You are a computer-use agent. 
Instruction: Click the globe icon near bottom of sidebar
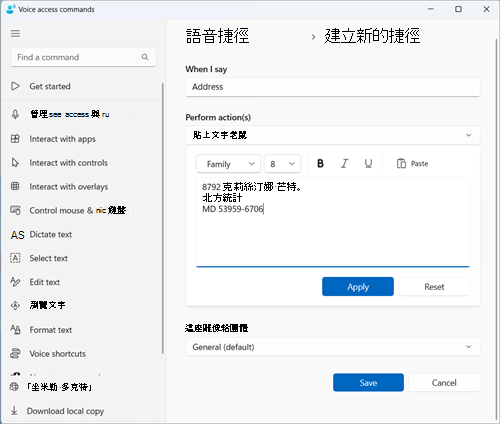click(x=14, y=387)
